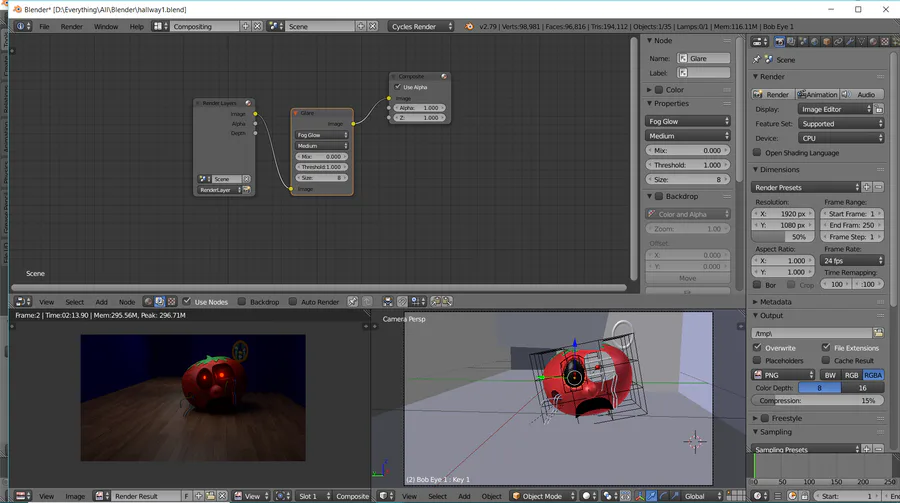This screenshot has height=503, width=900.
Task: Open the Cycles Render engine dropdown
Action: pos(421,26)
